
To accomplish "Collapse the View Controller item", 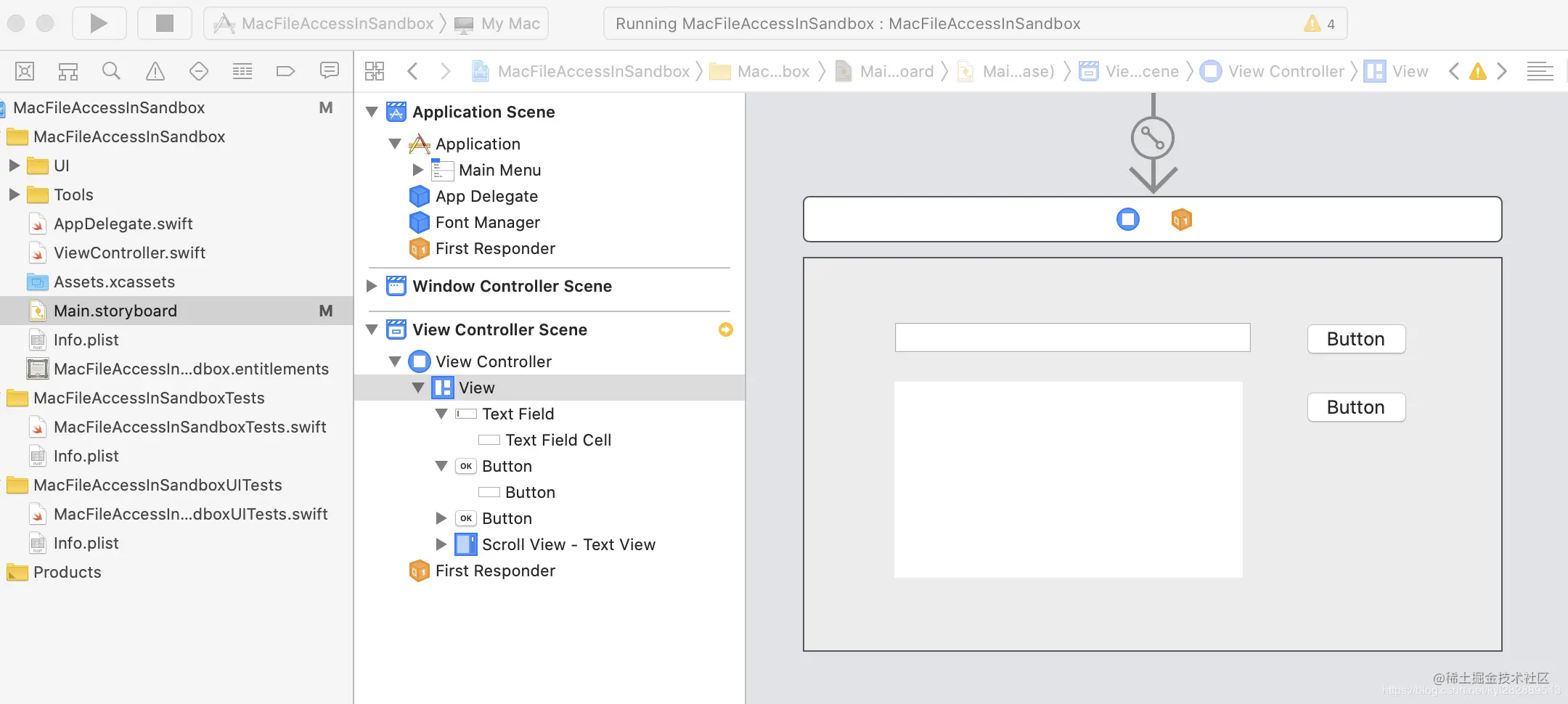I will pyautogui.click(x=395, y=361).
